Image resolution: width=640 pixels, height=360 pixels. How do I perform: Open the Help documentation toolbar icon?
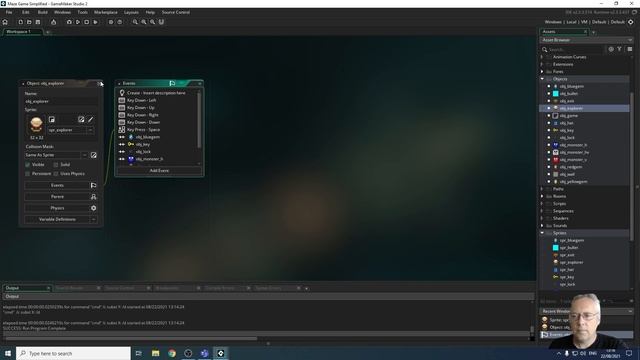120,22
